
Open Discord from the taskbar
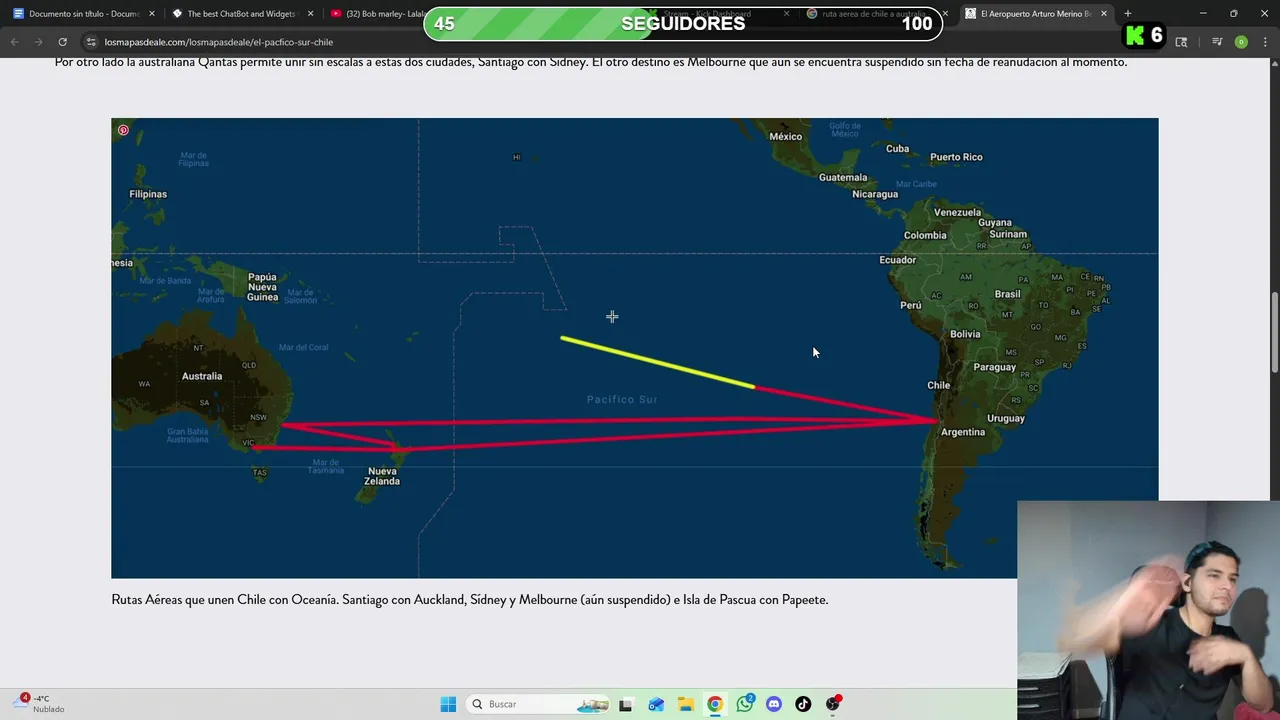(774, 704)
